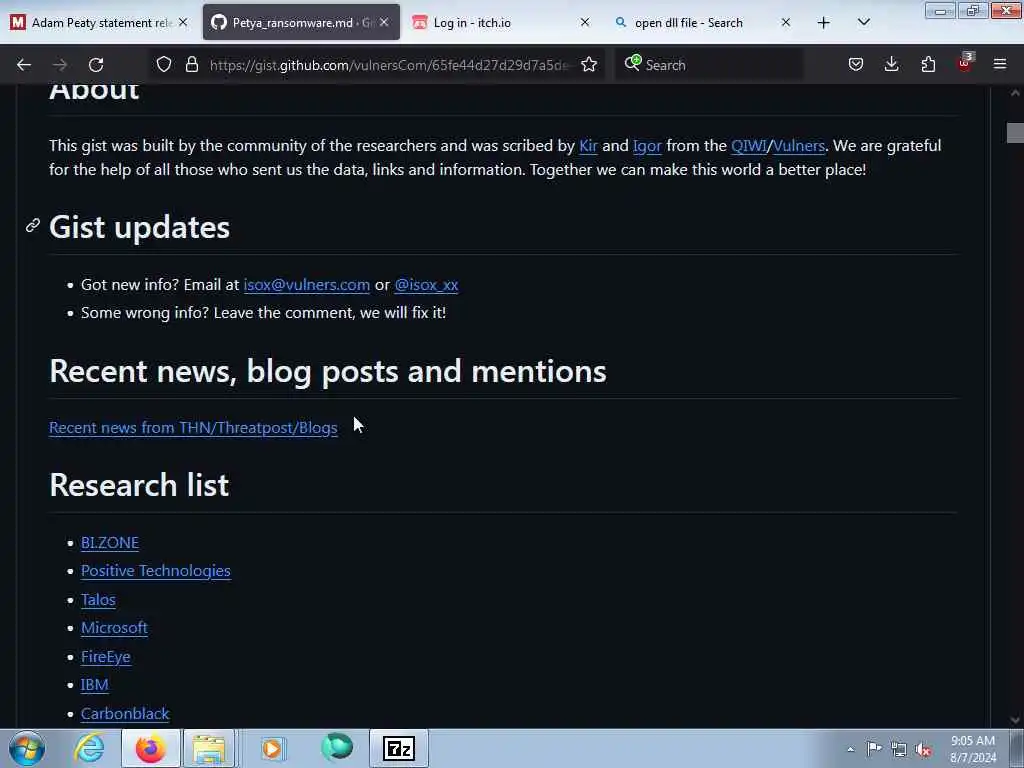1024x768 pixels.
Task: Open the Pocket save icon
Action: [x=856, y=65]
